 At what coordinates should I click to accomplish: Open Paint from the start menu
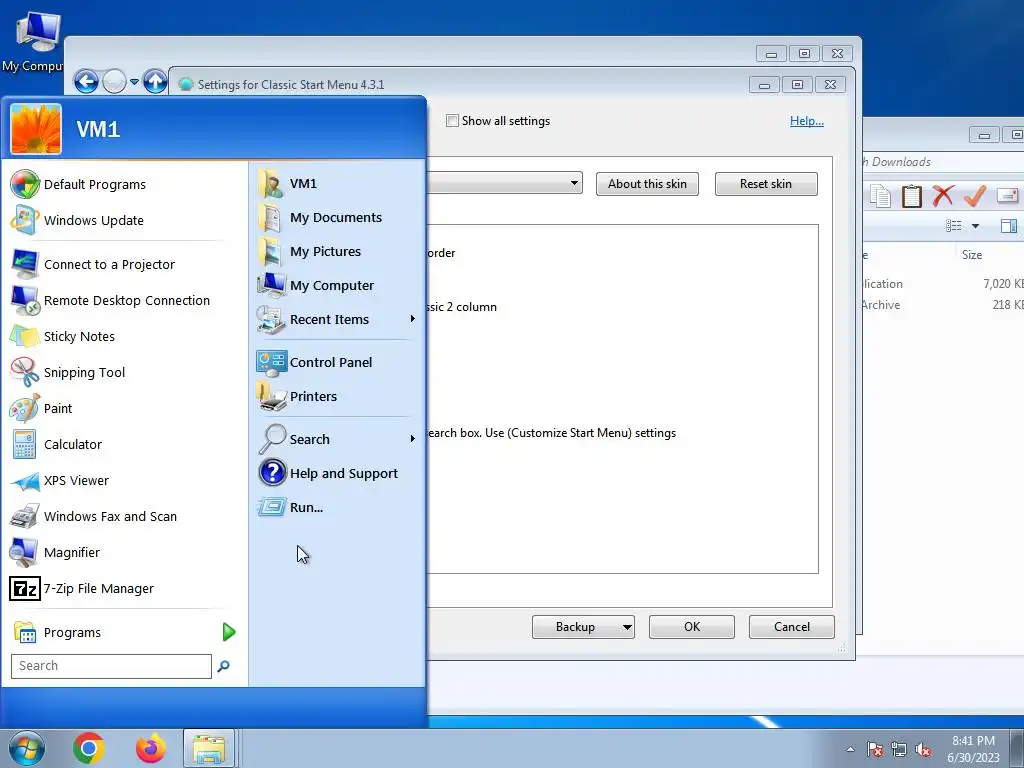click(41, 408)
